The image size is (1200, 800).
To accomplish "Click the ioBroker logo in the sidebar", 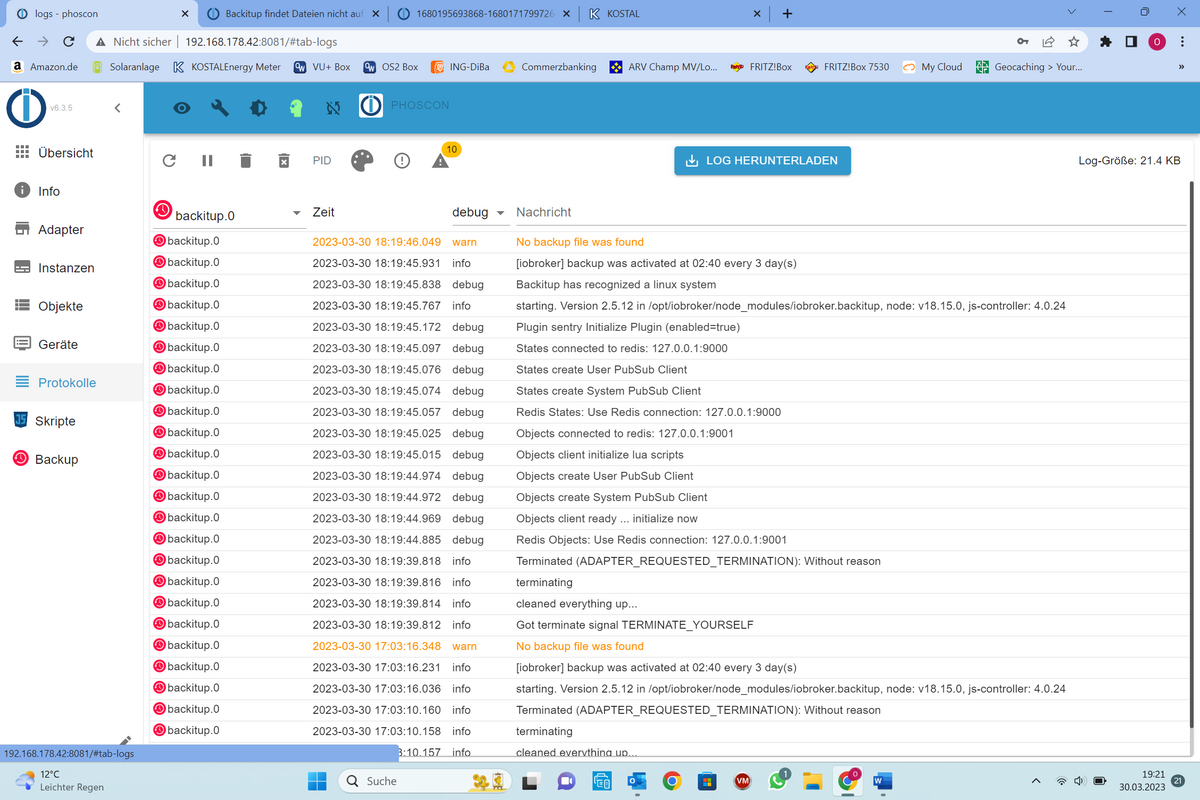I will (26, 108).
